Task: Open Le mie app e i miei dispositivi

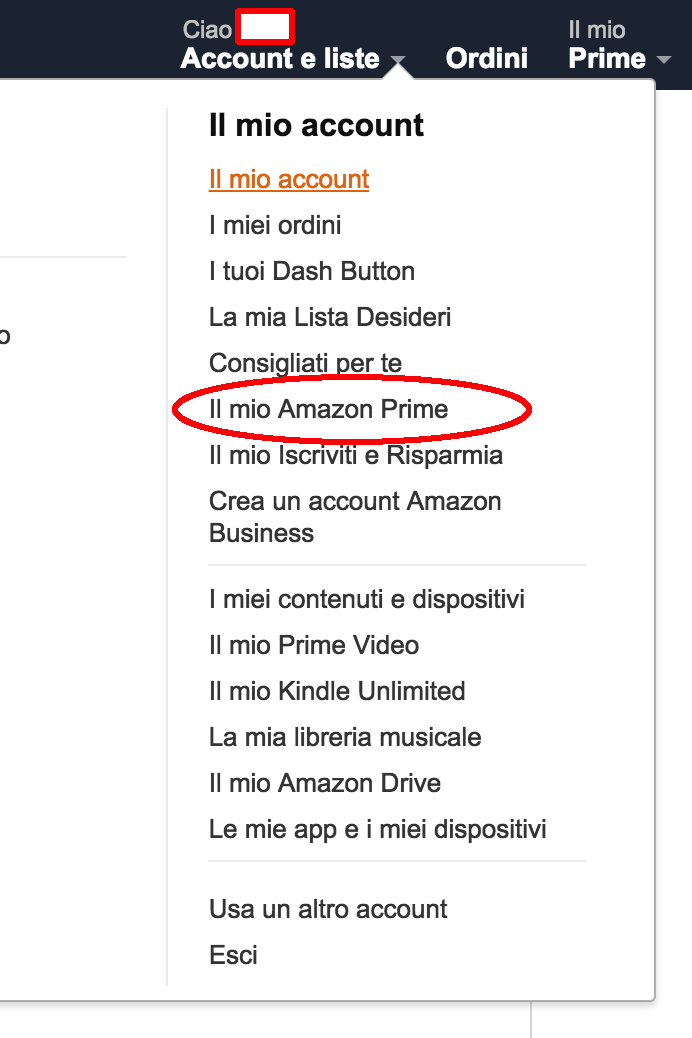Action: tap(377, 829)
